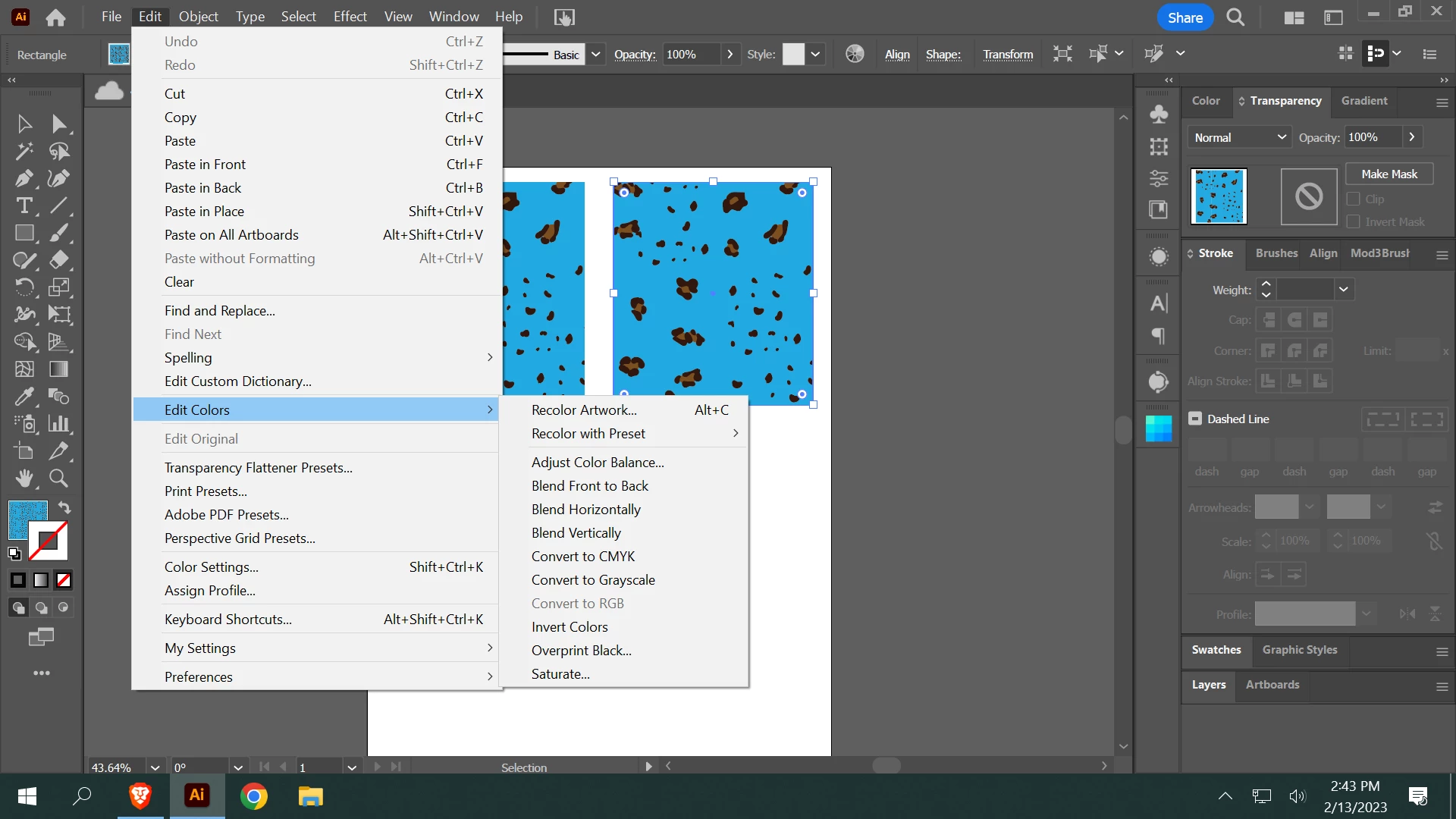Toggle the Dashed Line checkbox
Screen dimensions: 1456x819
click(x=1195, y=419)
